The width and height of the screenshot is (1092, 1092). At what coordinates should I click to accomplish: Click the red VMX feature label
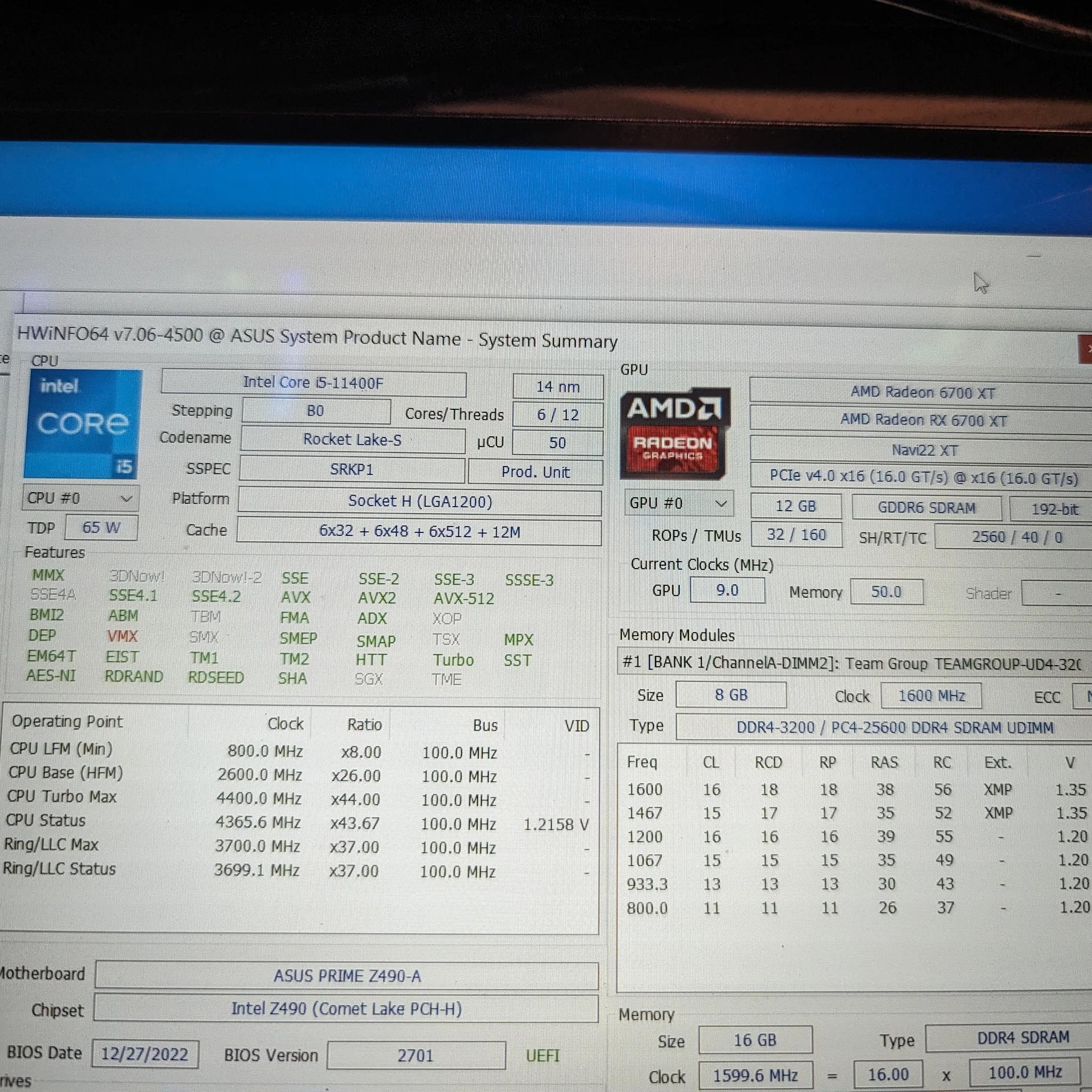point(123,637)
